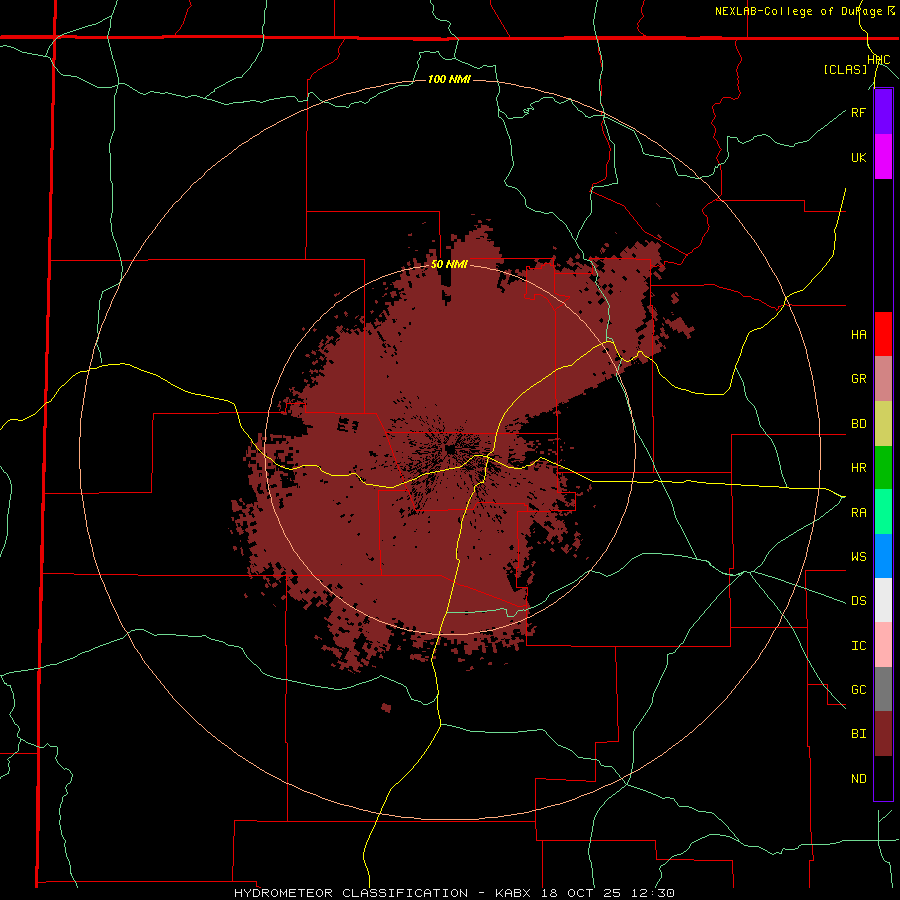Screen dimensions: 900x900
Task: Click the red HA legend color swatch
Action: pyautogui.click(x=883, y=334)
